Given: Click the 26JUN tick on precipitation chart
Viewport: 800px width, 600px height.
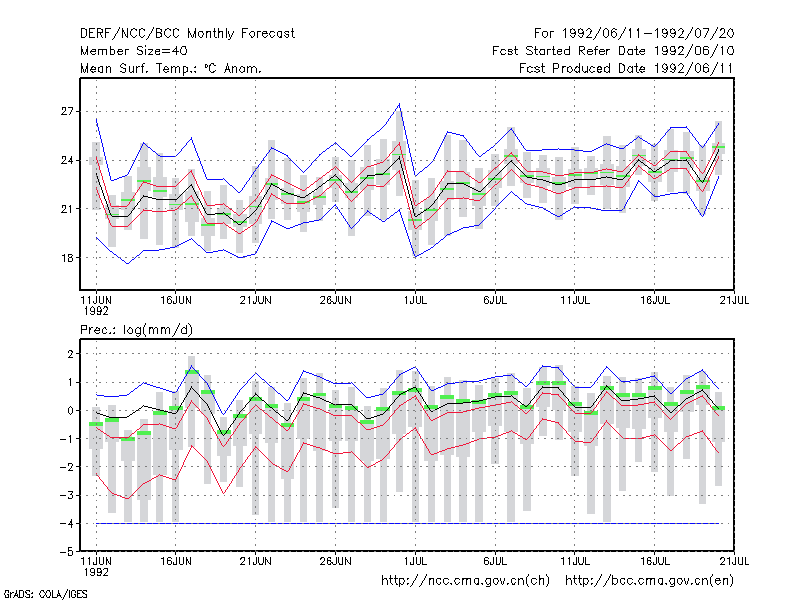Looking at the screenshot, I should click(335, 561).
